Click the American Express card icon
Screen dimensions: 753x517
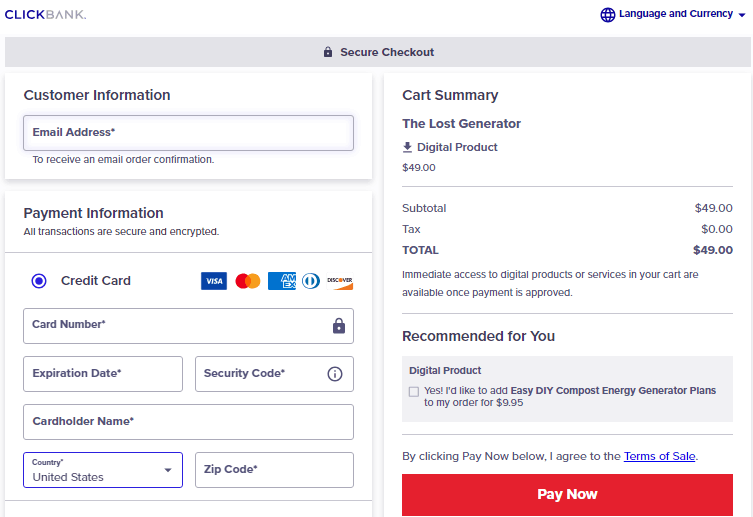click(281, 281)
